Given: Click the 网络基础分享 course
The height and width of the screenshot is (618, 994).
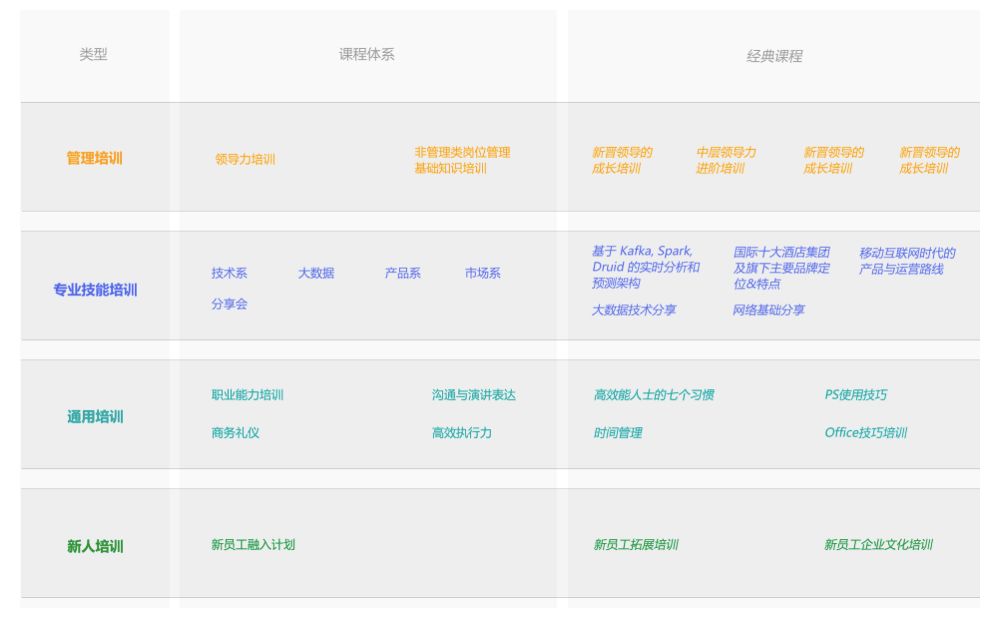Looking at the screenshot, I should pos(769,311).
